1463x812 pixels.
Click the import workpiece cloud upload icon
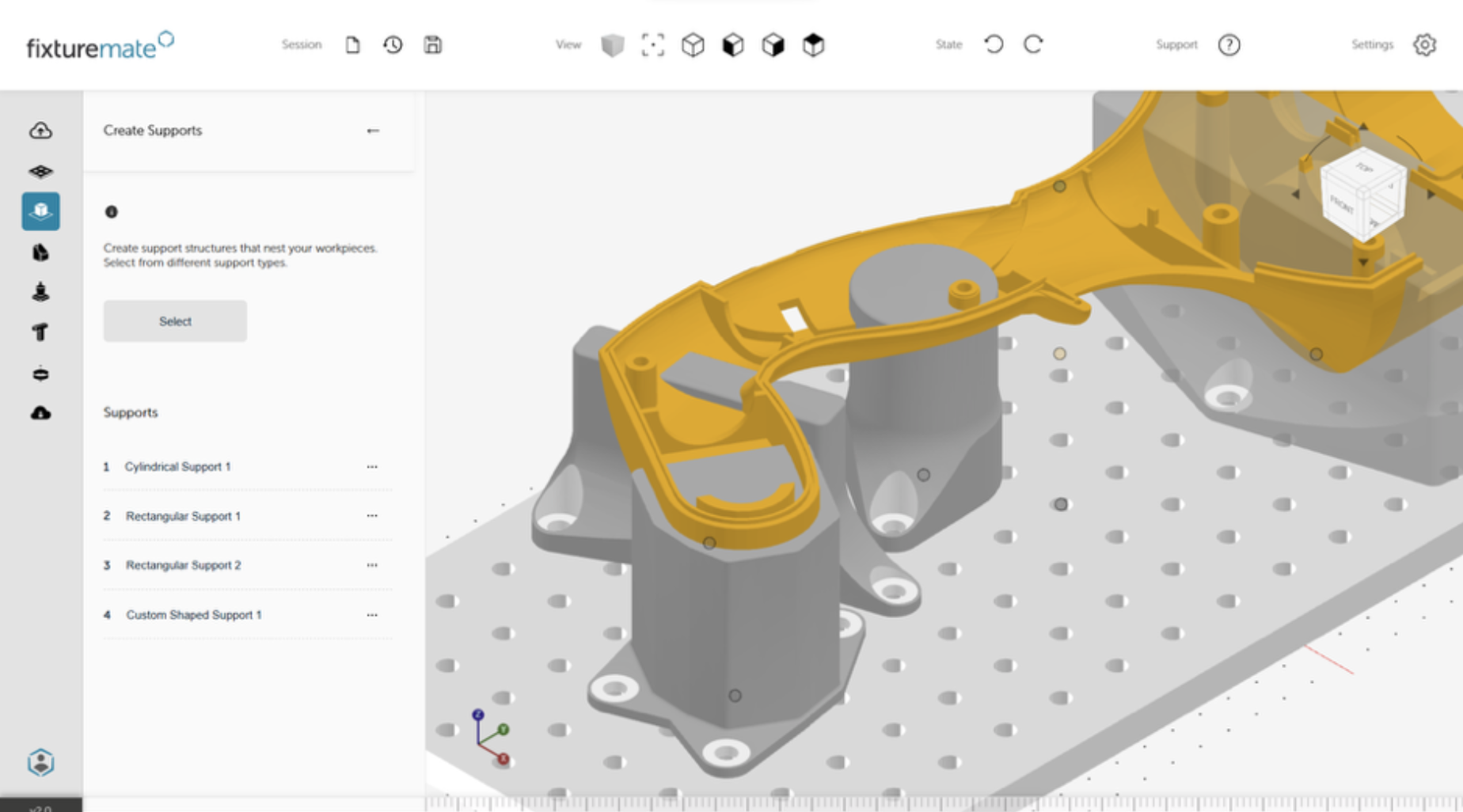[40, 130]
